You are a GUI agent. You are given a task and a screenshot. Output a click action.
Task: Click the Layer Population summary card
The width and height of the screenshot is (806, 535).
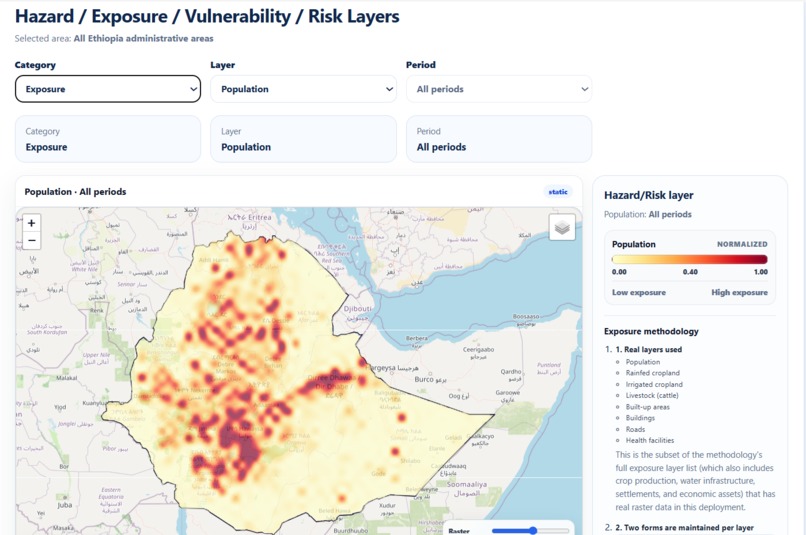303,139
